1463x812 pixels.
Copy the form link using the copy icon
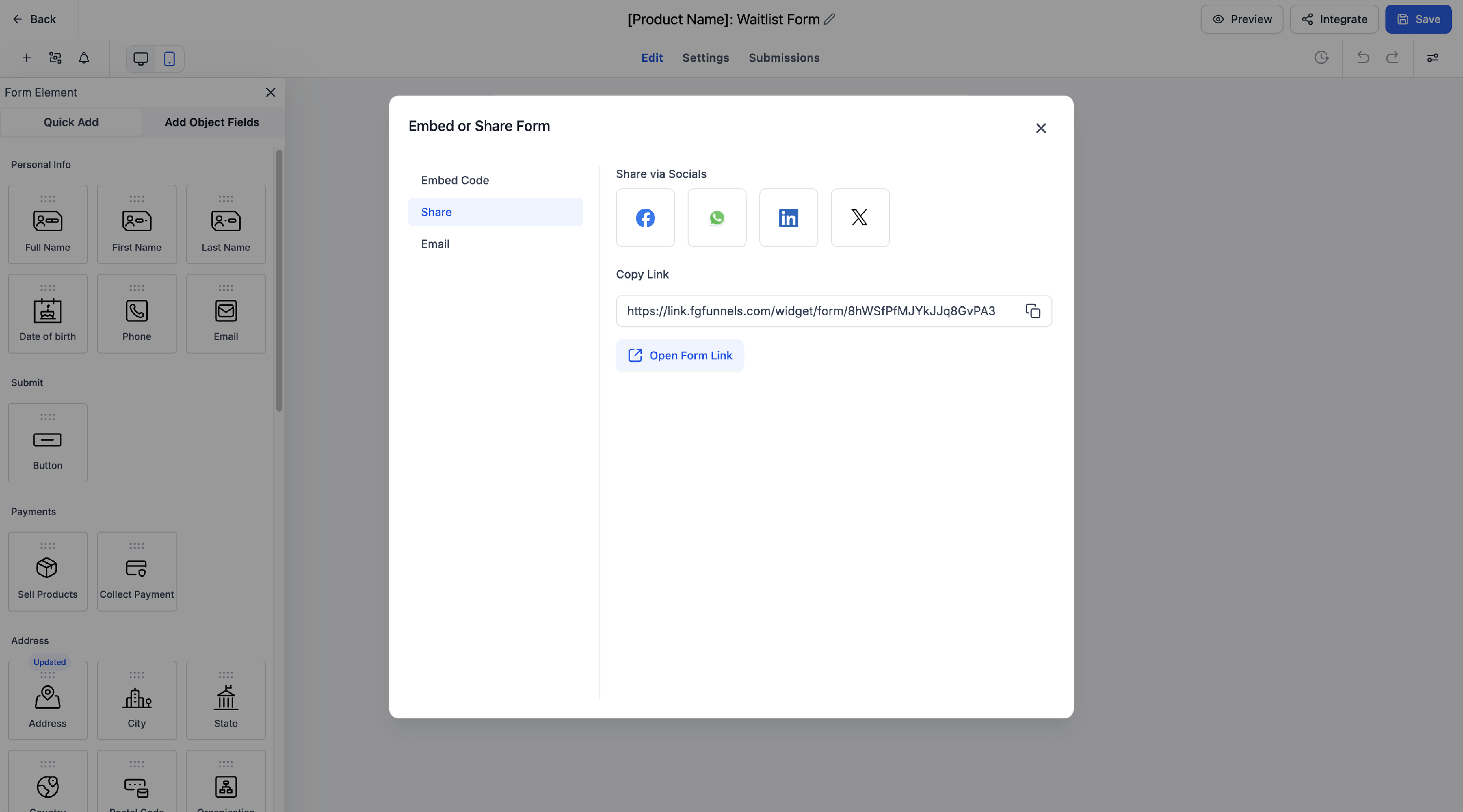coord(1032,311)
